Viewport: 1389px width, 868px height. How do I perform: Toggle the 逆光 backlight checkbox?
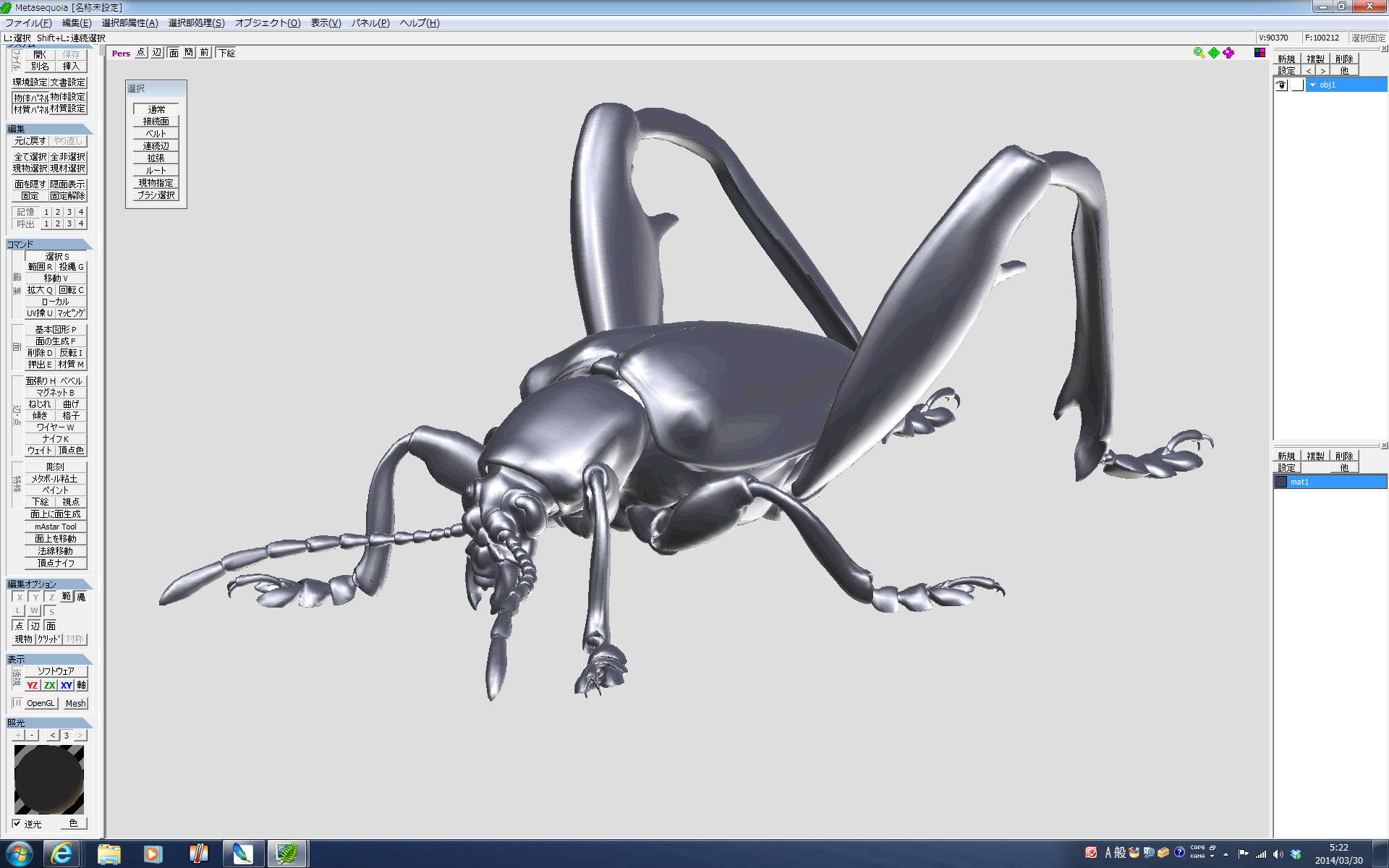(17, 823)
